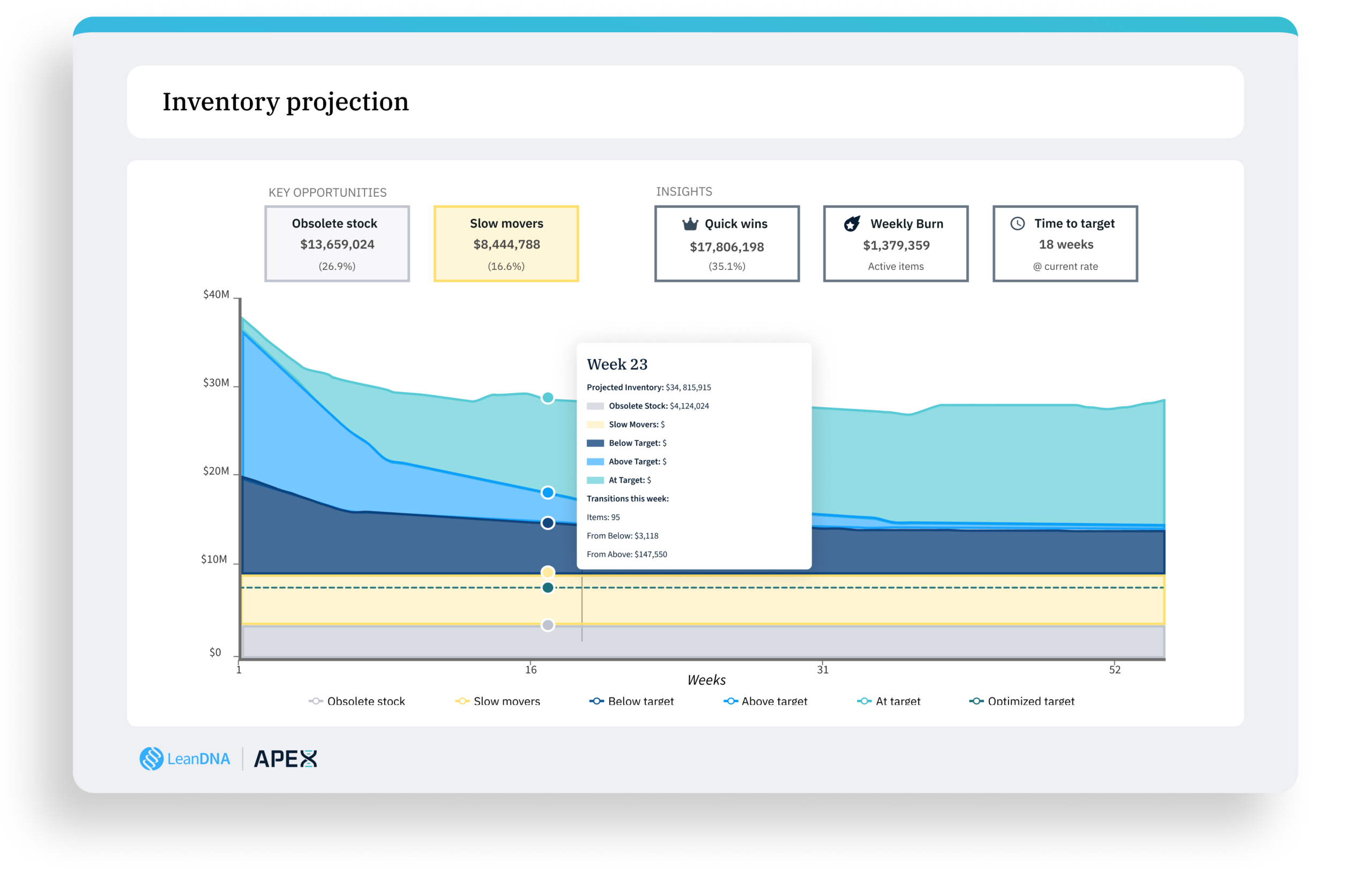
Task: Click the Optimized target data point marker
Action: 548,588
